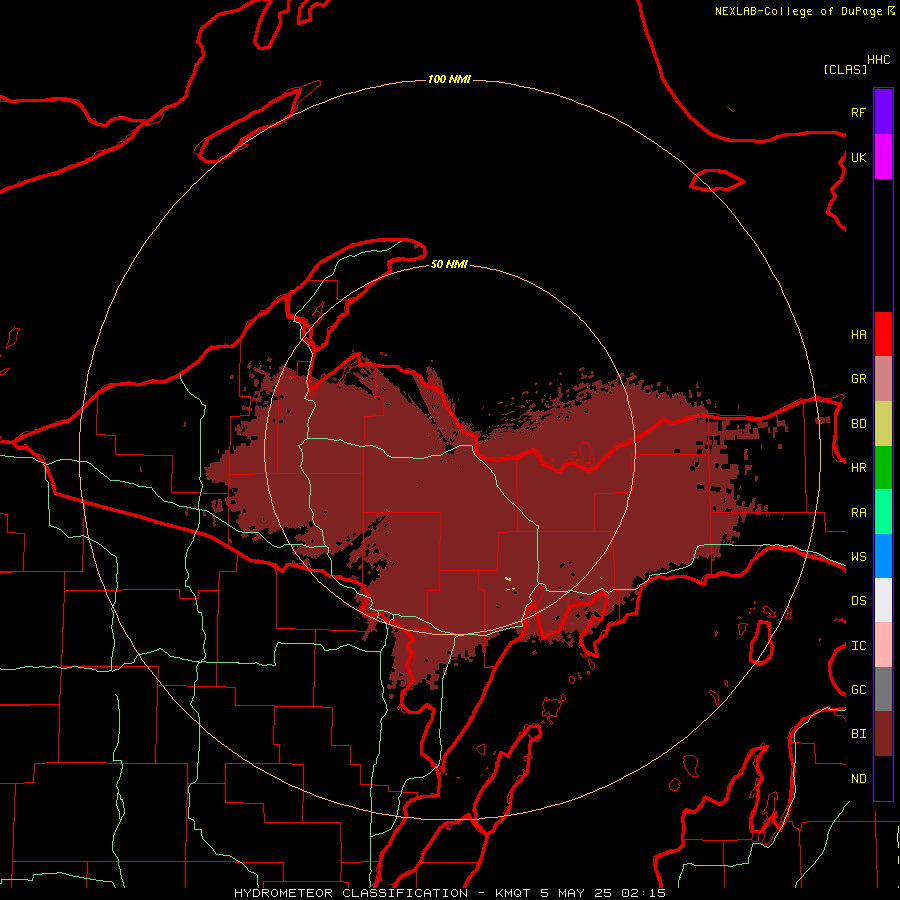Click the ND legend label
The height and width of the screenshot is (900, 900).
click(858, 779)
